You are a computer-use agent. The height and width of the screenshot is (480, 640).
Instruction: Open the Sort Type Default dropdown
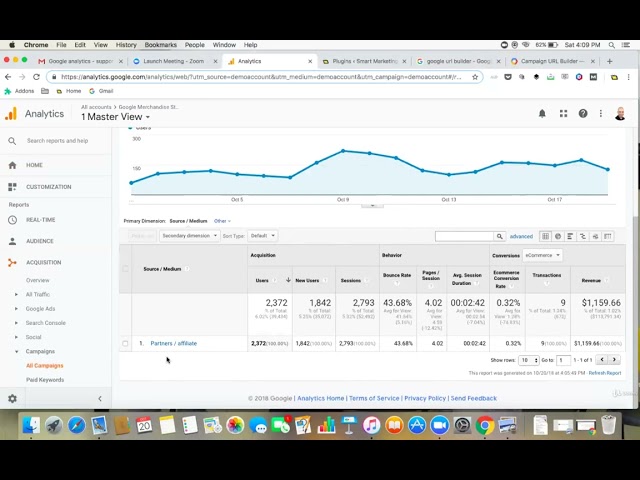[x=262, y=236]
